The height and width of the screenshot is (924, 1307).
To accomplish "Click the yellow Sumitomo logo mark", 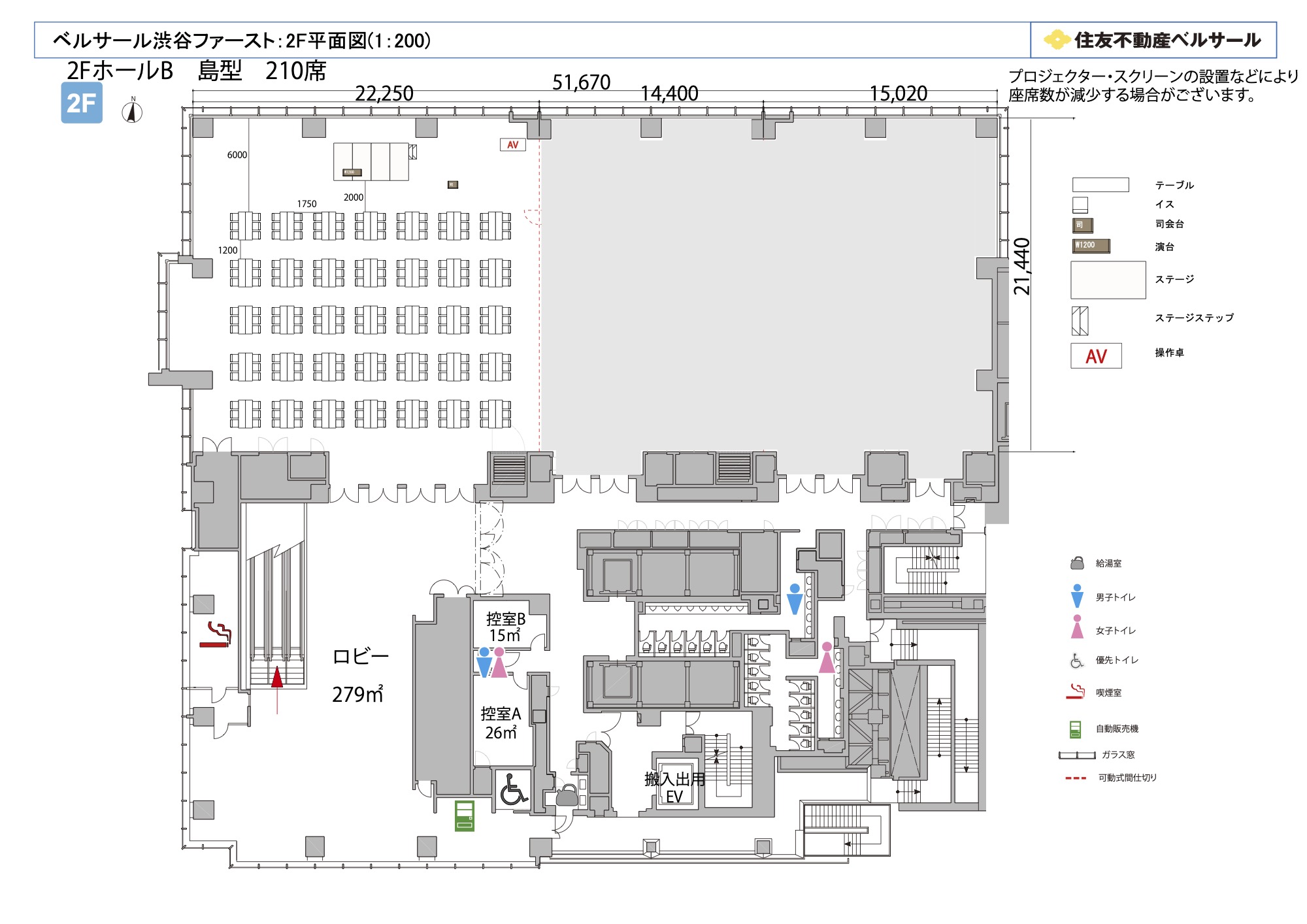I will coord(1057,40).
